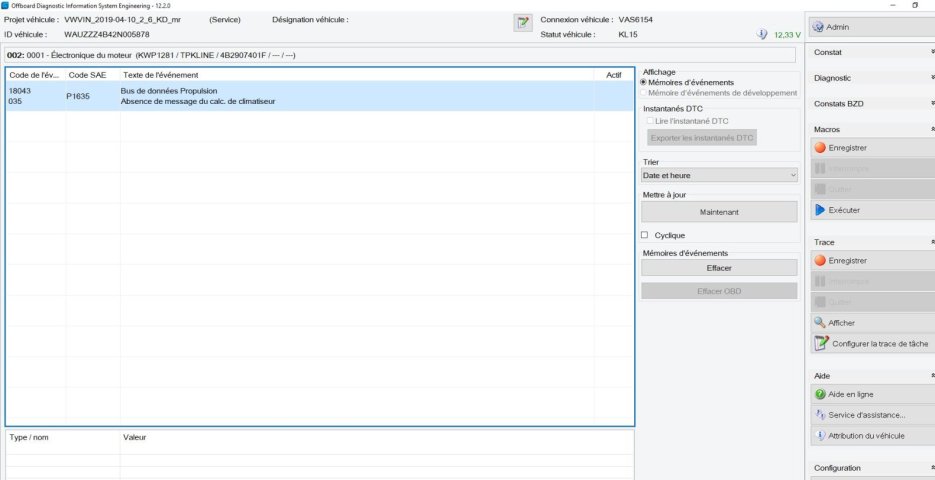935x480 pixels.
Task: Click magnifier icon of Afficher
Action: pyautogui.click(x=820, y=323)
